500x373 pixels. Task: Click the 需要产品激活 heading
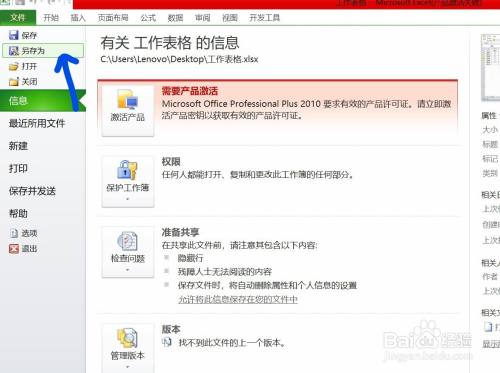click(190, 91)
